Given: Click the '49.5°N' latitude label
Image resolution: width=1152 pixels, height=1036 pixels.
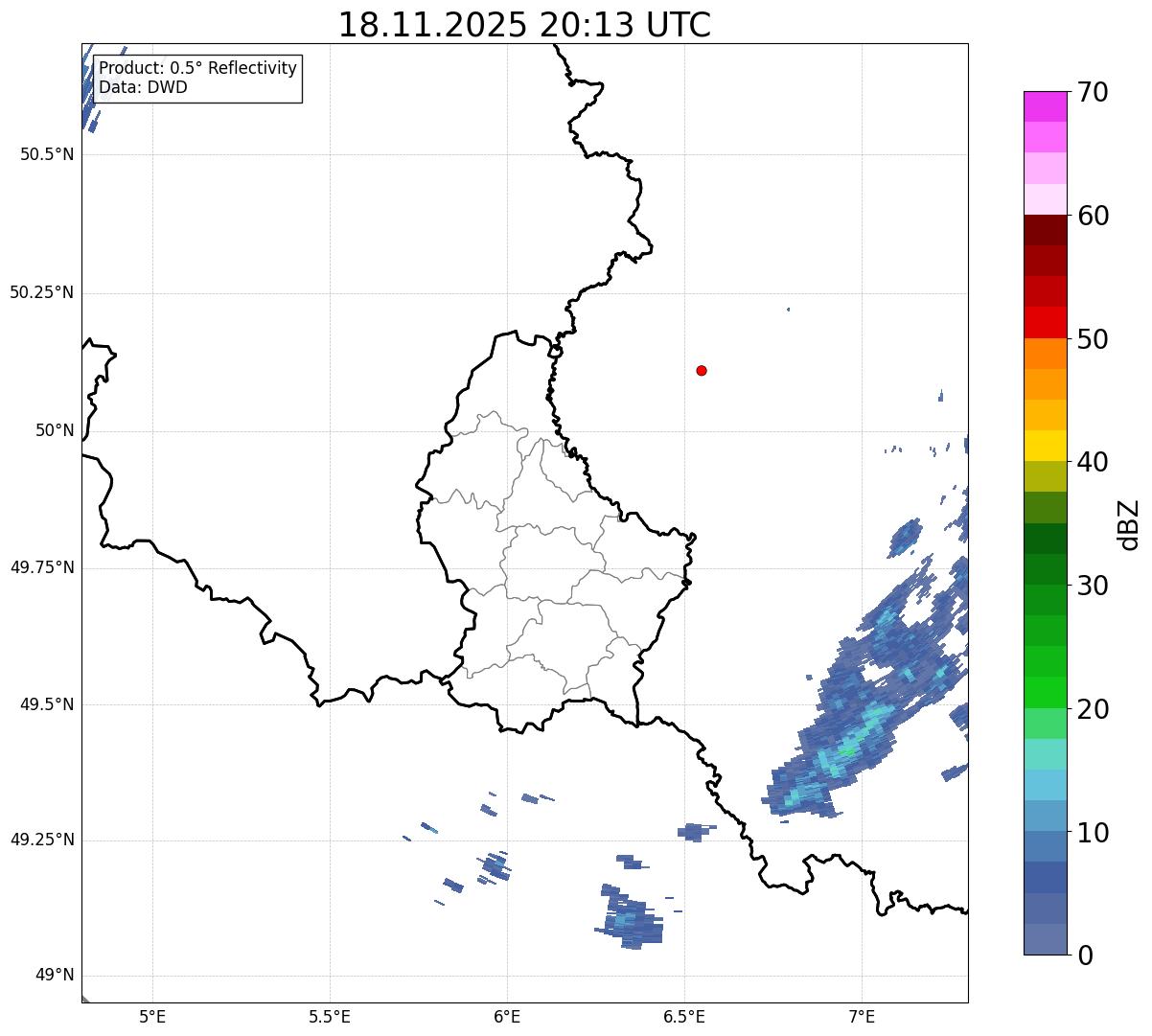Looking at the screenshot, I should [47, 704].
